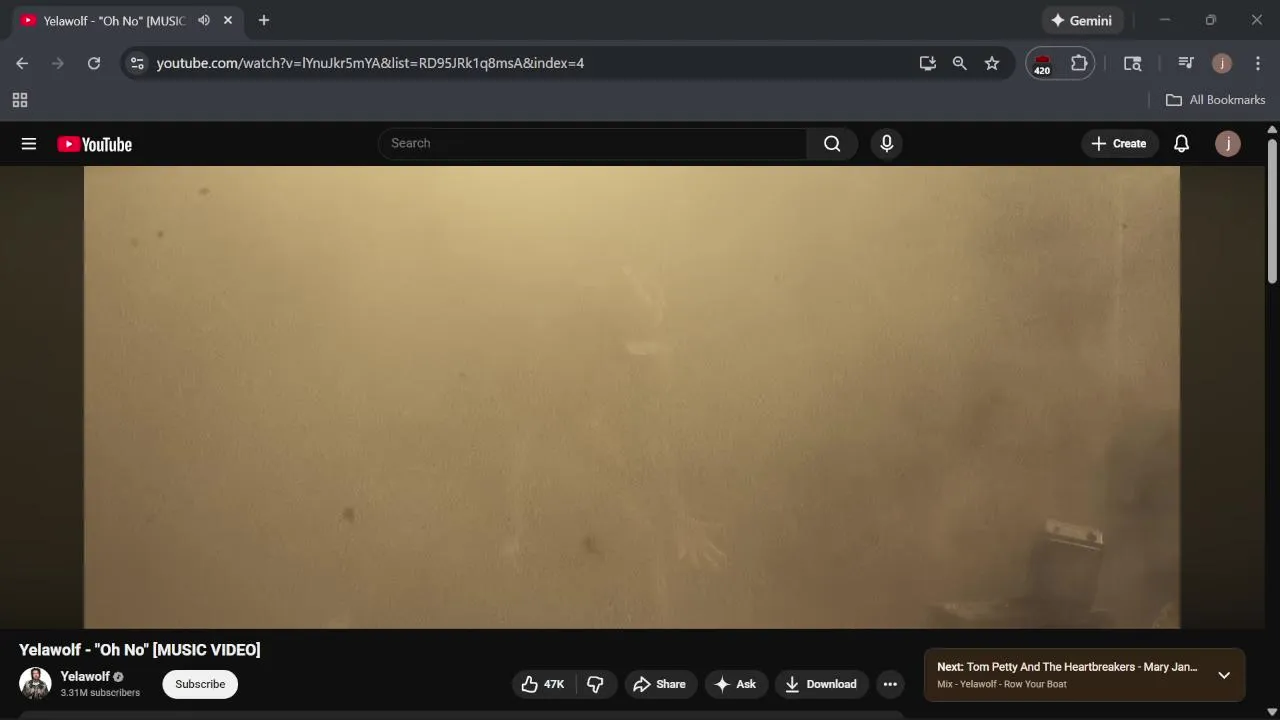The image size is (1280, 720).
Task: Select the Yelawolf Oh No tab
Action: click(x=115, y=20)
